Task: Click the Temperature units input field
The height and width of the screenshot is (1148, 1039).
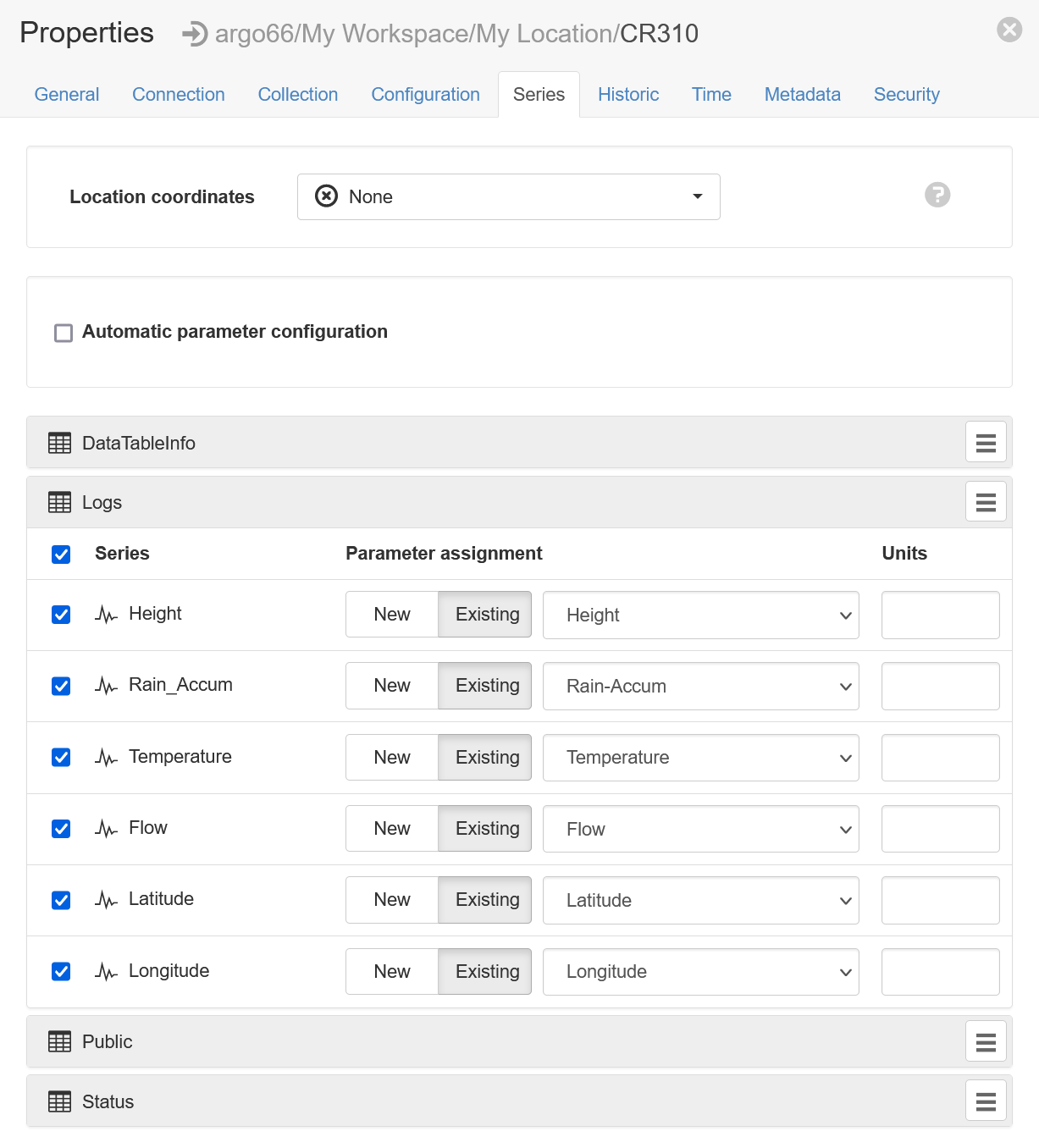Action: [x=941, y=758]
